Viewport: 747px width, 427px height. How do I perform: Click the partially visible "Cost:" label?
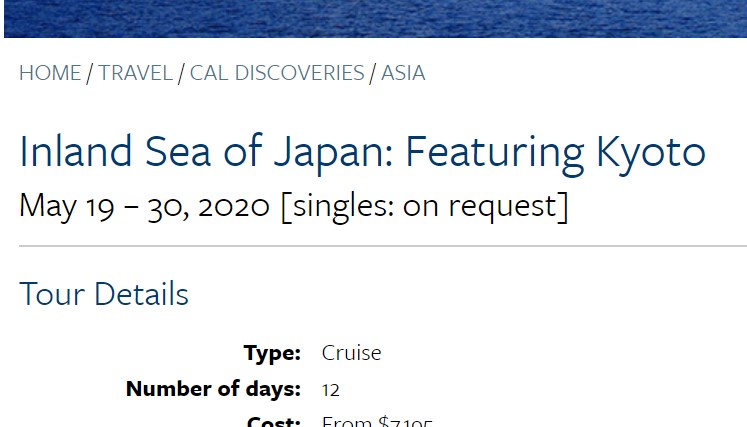[x=274, y=421]
